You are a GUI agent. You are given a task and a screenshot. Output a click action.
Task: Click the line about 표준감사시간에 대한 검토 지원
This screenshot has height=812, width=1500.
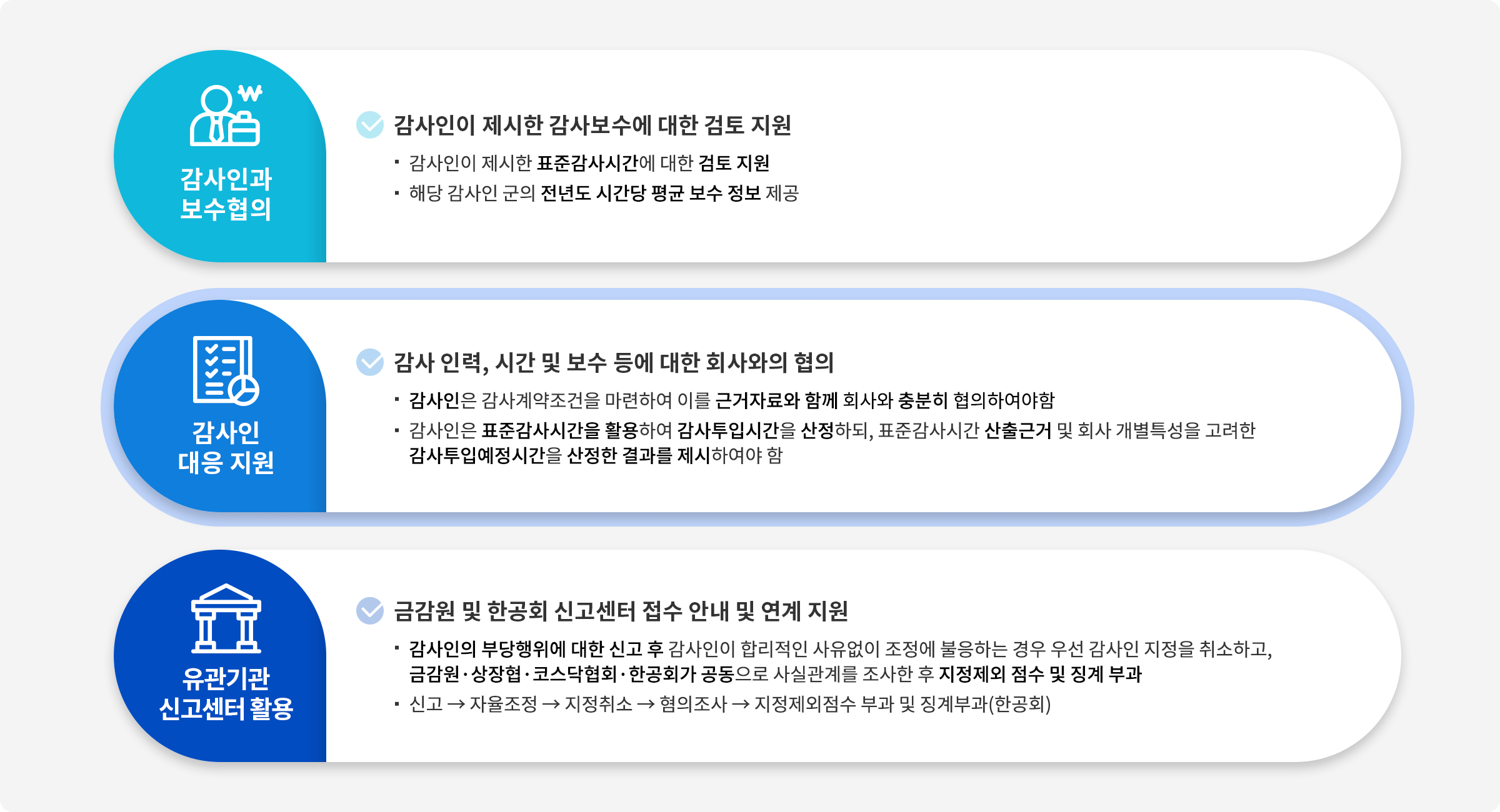click(589, 163)
